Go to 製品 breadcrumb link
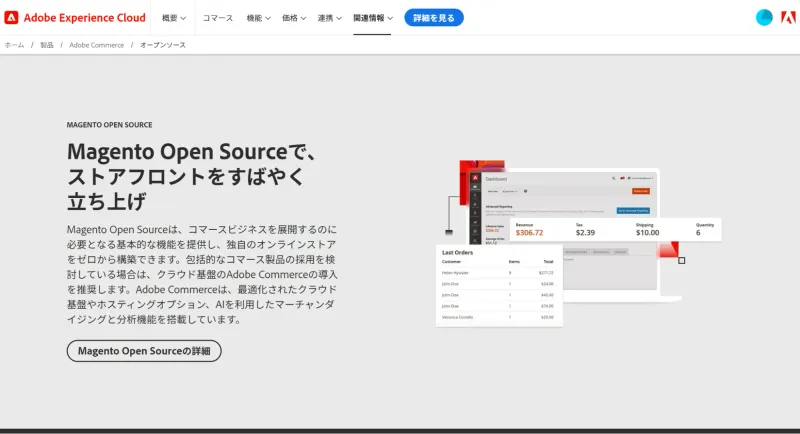This screenshot has height=434, width=800. [x=47, y=45]
